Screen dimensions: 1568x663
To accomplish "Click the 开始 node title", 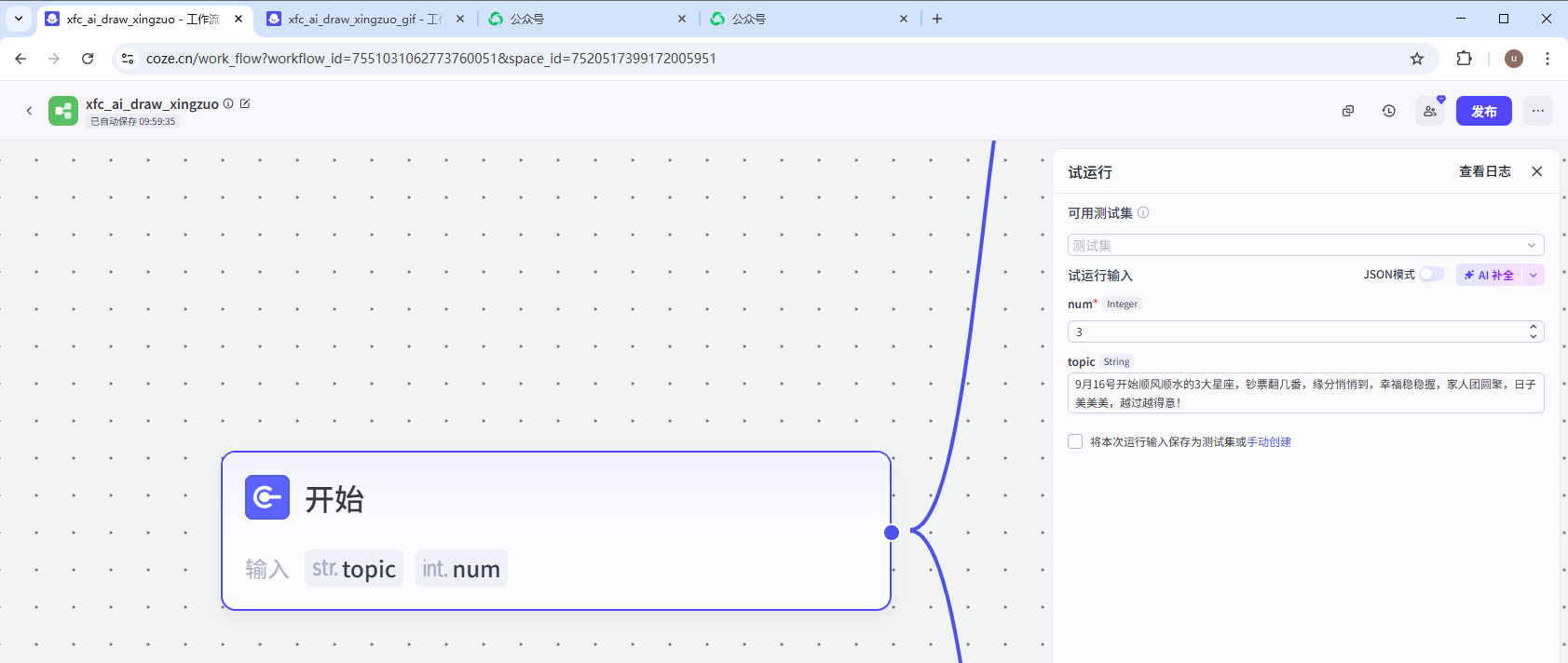I will (x=334, y=499).
